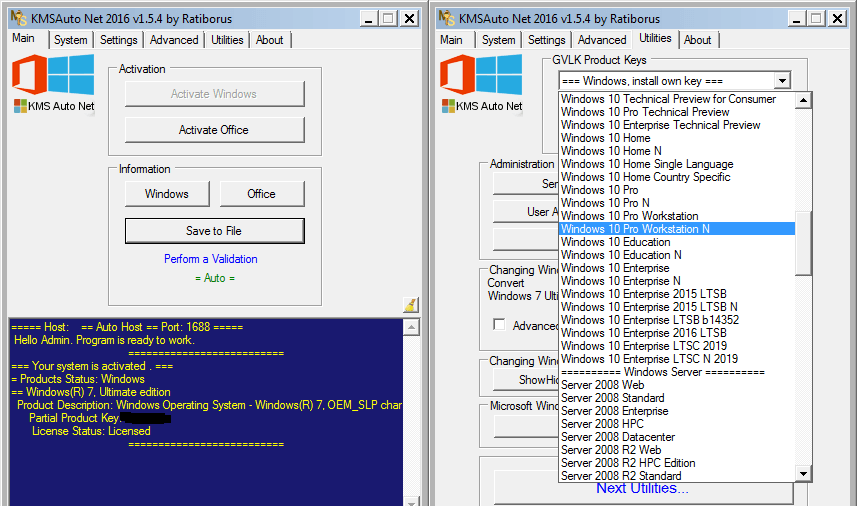Image resolution: width=857 pixels, height=506 pixels.
Task: Open the System tab in the left window
Action: pos(71,40)
